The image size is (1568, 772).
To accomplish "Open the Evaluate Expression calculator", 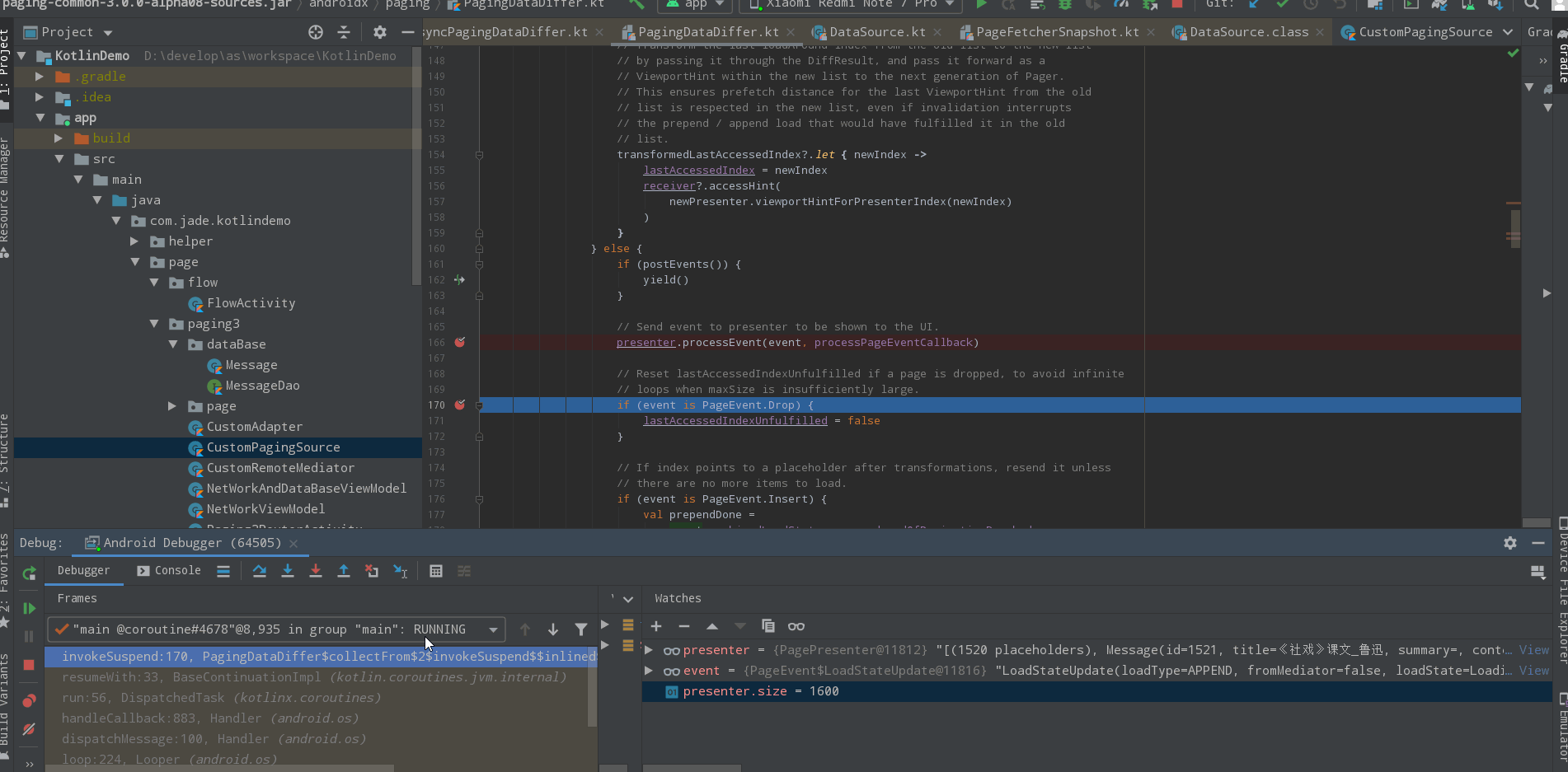I will (x=436, y=571).
